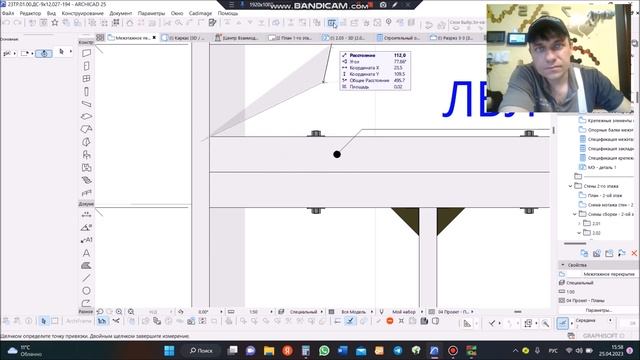Image resolution: width=640 pixels, height=360 pixels.
Task: Open the 1:50 scale dropdown arrow
Action: (x=271, y=311)
